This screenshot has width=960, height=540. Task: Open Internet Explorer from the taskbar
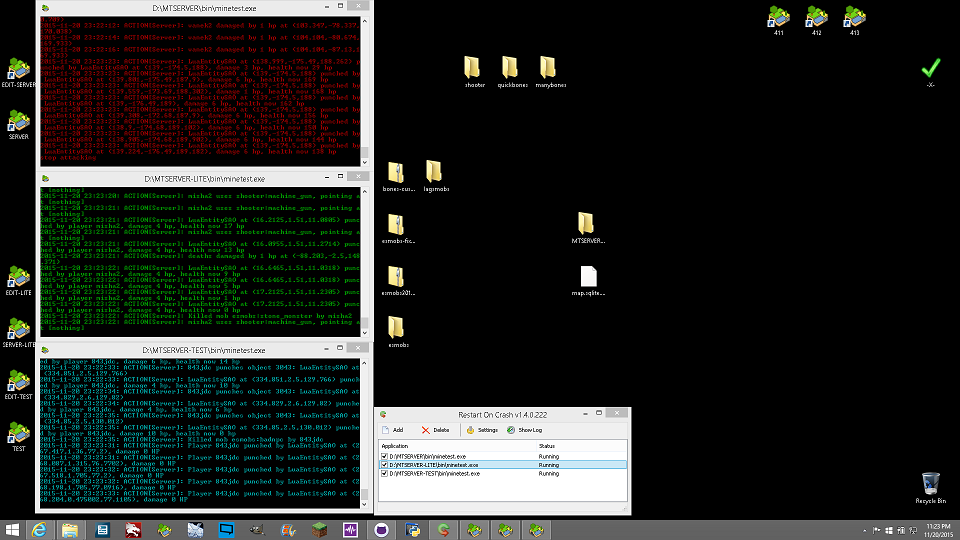tap(41, 529)
